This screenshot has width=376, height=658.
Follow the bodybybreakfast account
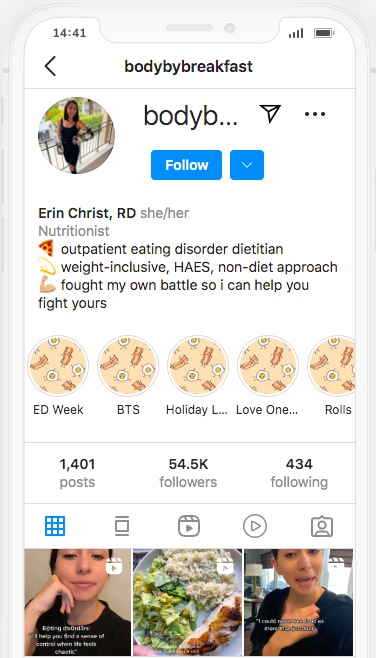186,165
